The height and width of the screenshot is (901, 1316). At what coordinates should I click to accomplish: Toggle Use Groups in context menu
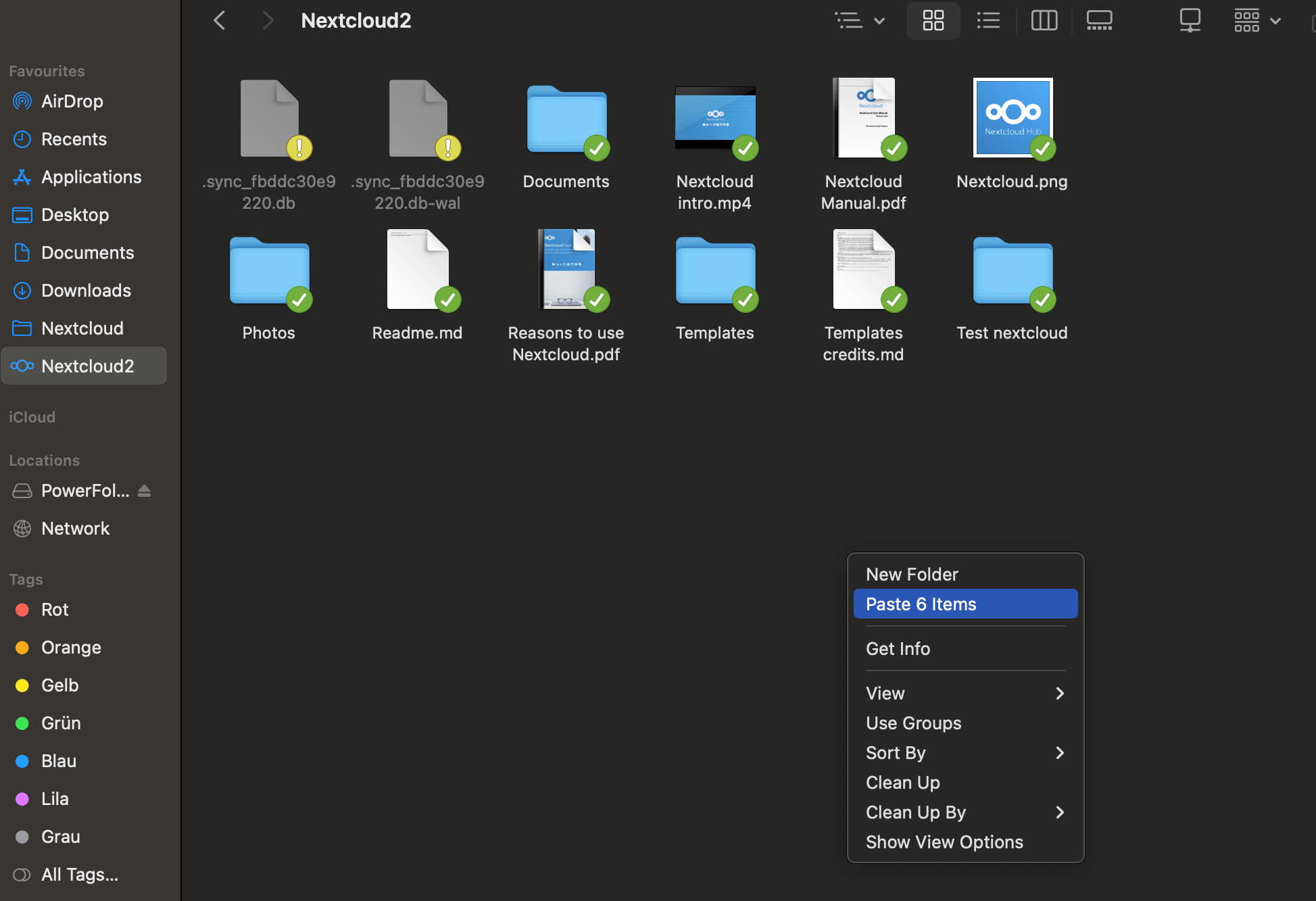965,723
